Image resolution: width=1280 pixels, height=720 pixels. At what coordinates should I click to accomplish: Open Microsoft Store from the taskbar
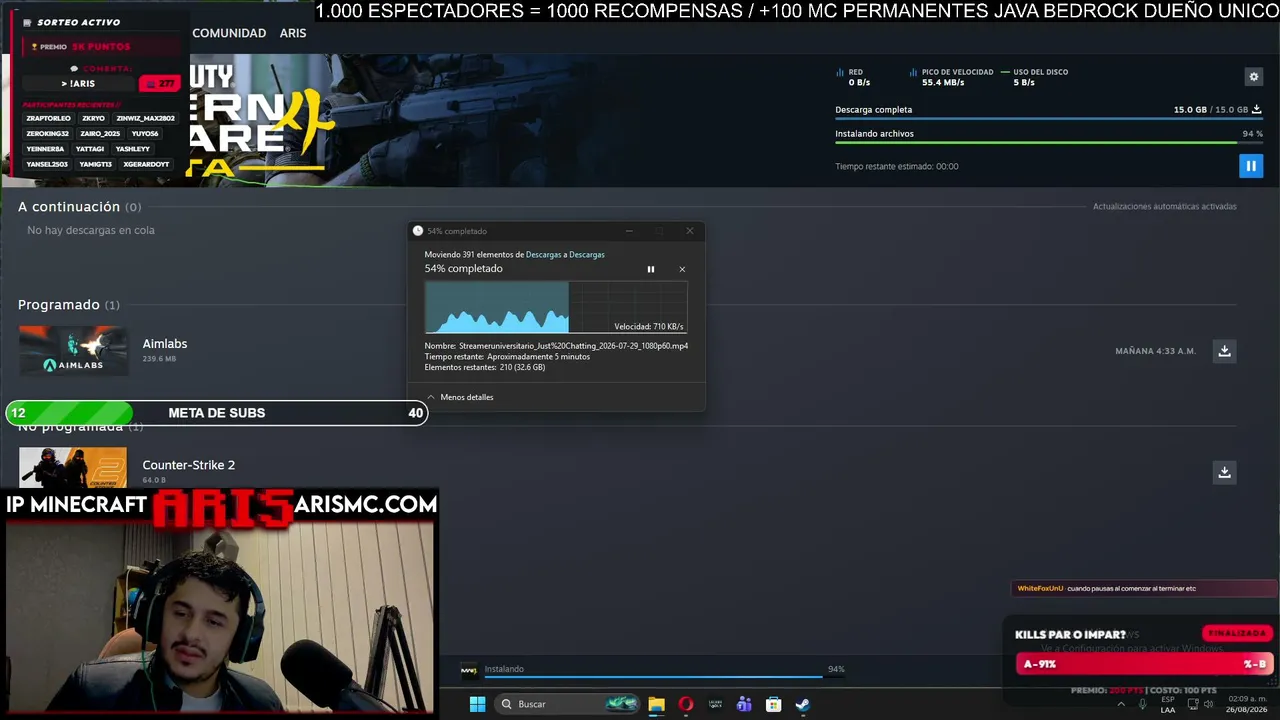click(773, 704)
